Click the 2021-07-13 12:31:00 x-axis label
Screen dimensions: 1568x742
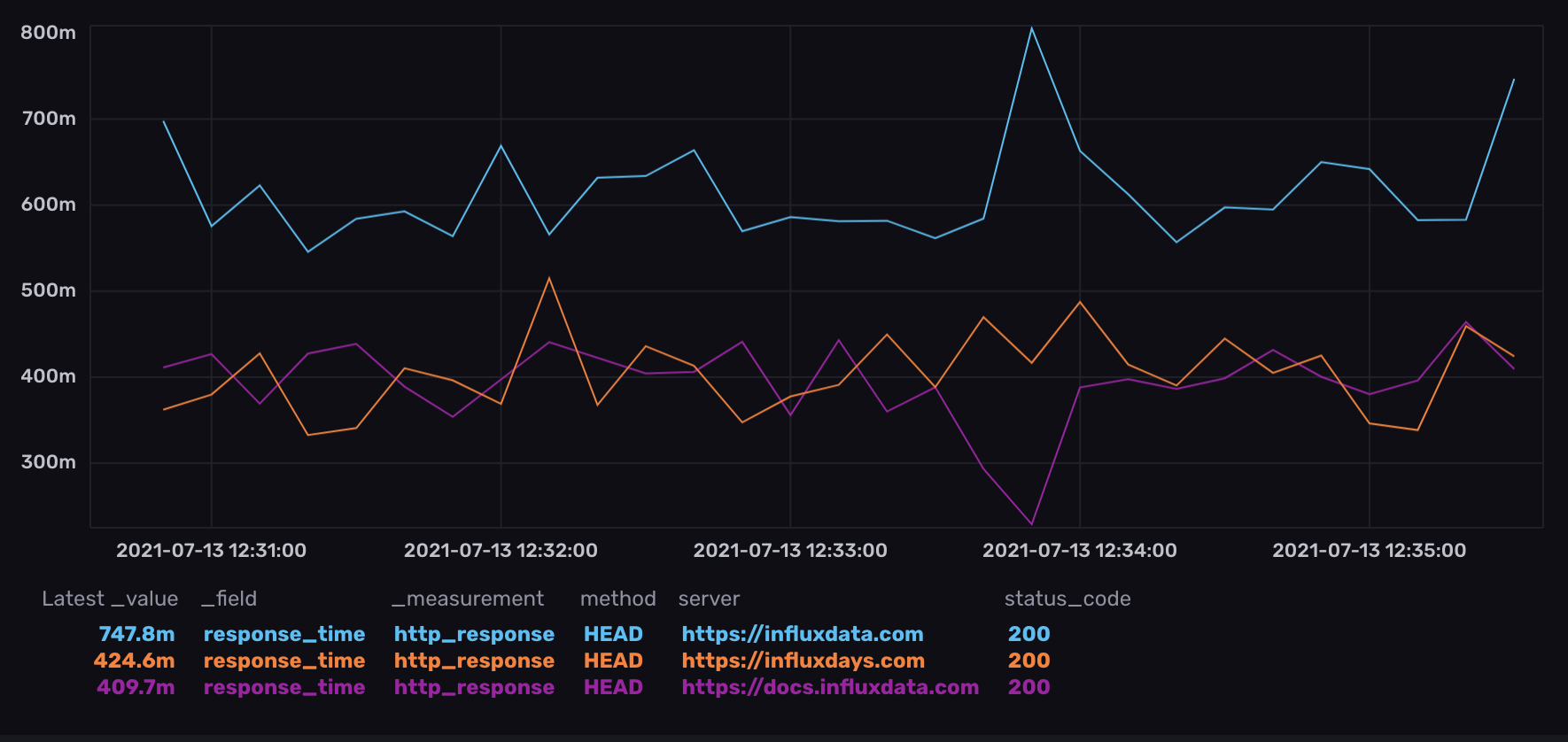[x=211, y=550]
